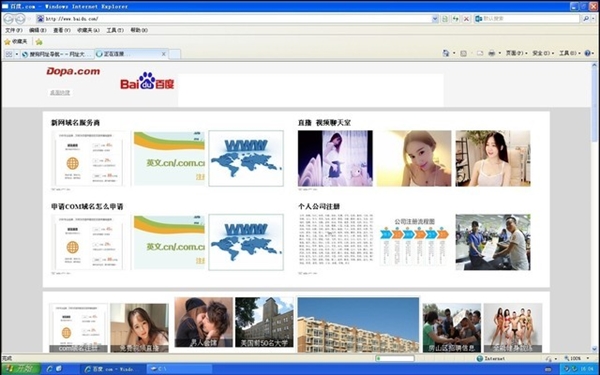Click the home icon in command bar
600x375 pixels.
point(446,53)
